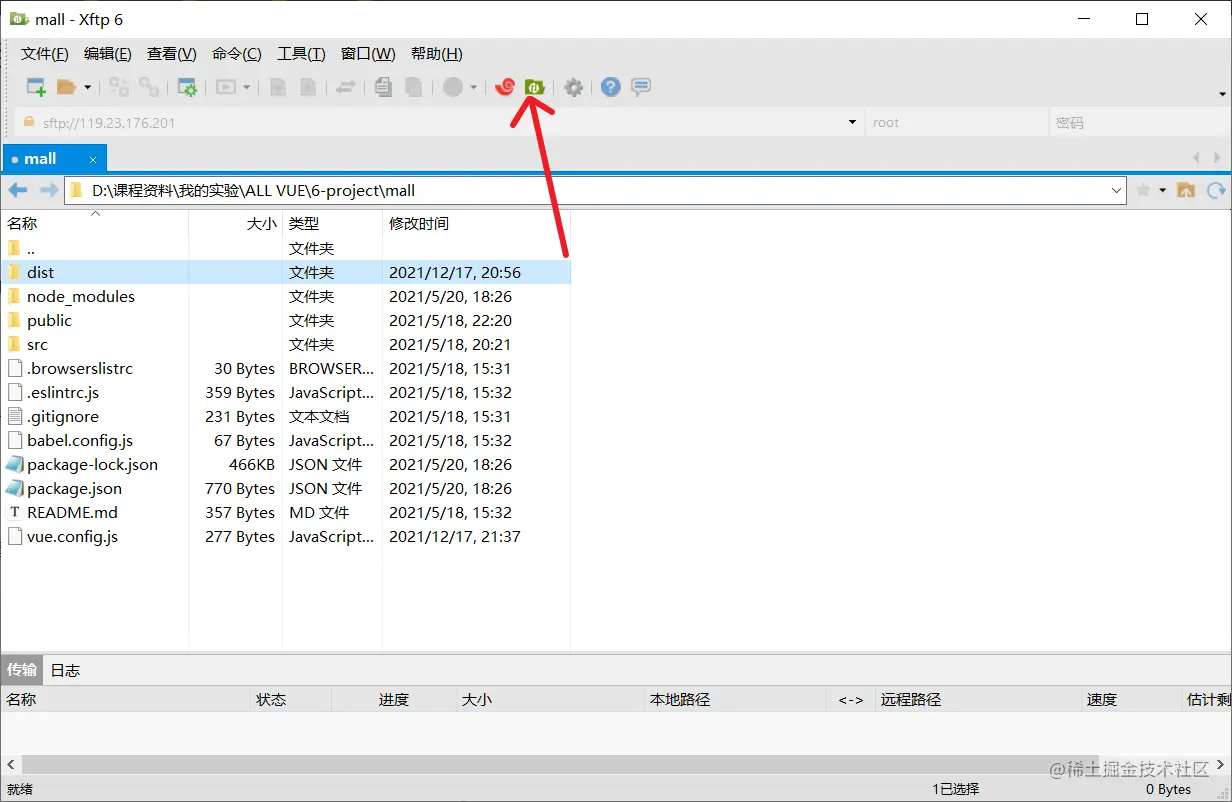Go back with the blue left arrow
Viewport: 1232px width, 802px height.
18,190
